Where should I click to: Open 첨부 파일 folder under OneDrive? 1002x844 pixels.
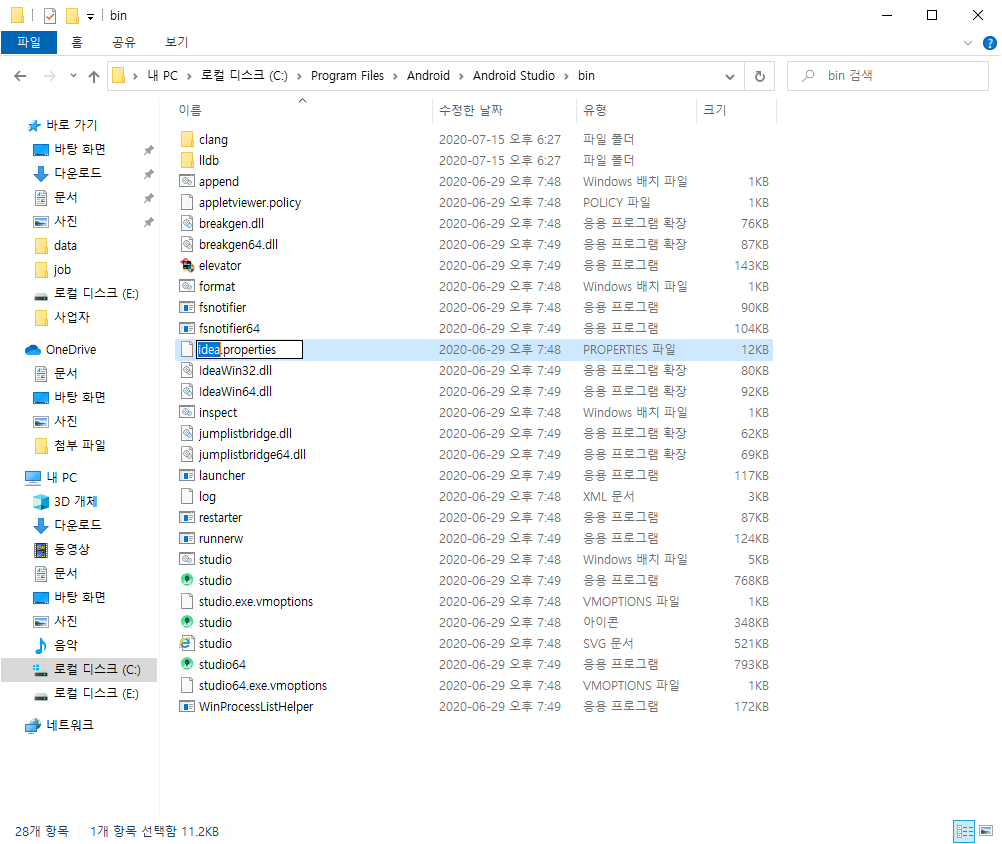tap(79, 445)
